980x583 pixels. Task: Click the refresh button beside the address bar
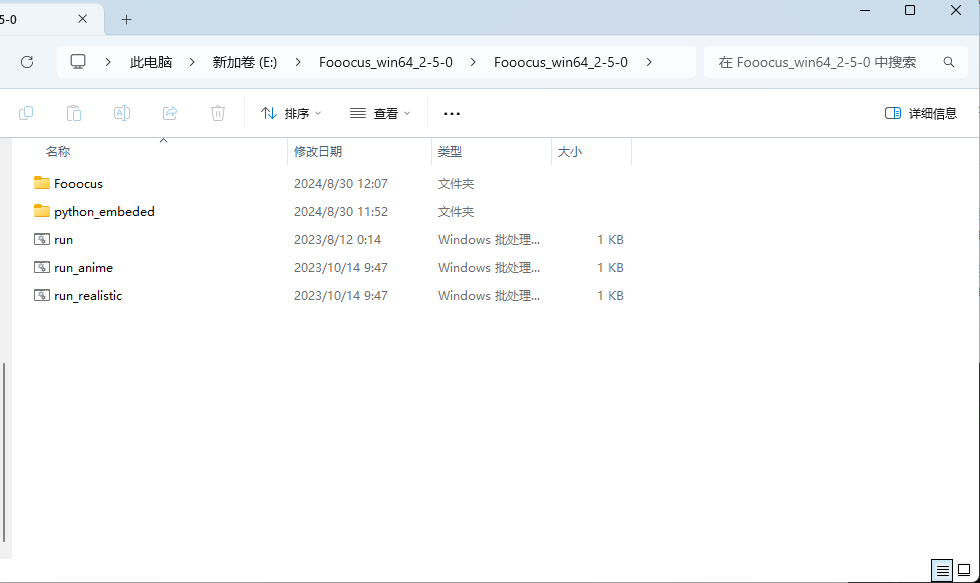27,62
